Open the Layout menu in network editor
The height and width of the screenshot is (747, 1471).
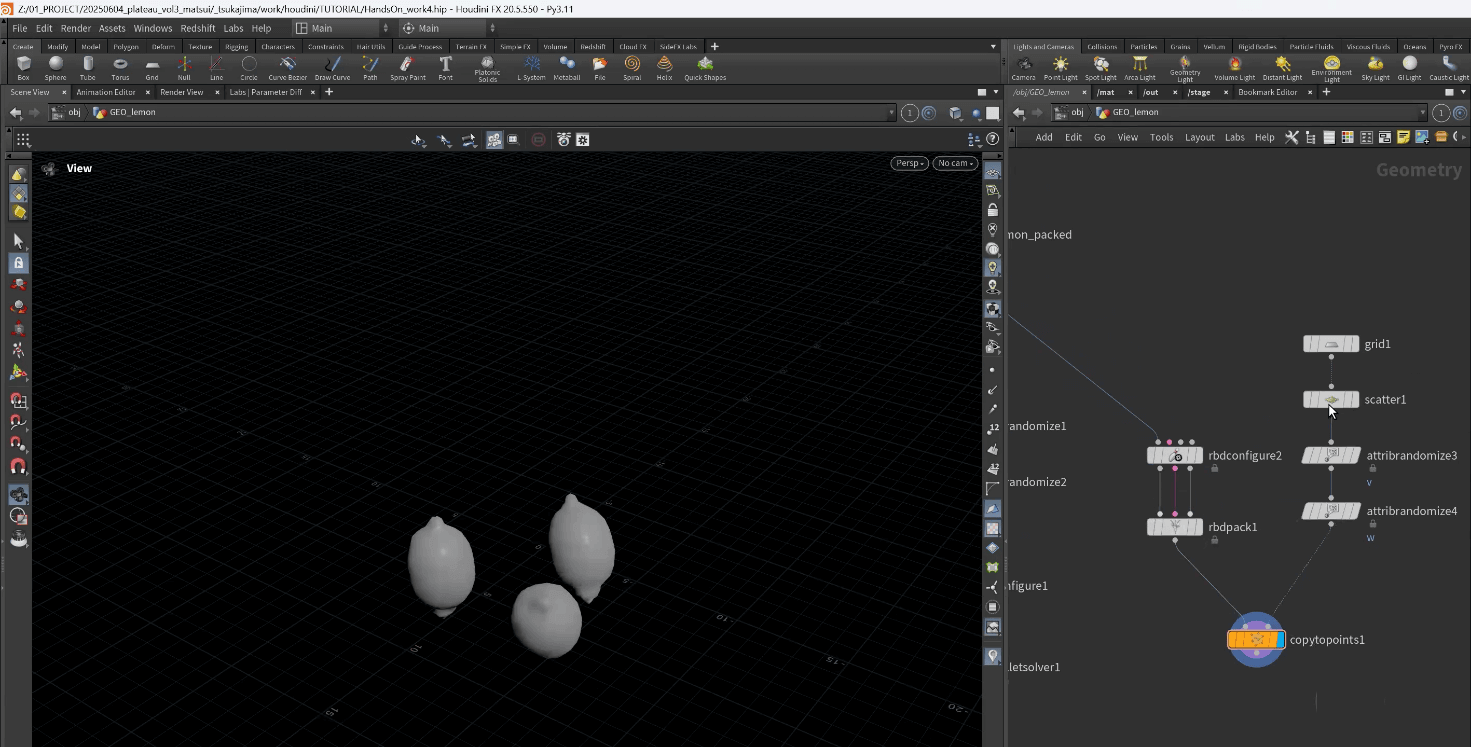(x=1199, y=137)
